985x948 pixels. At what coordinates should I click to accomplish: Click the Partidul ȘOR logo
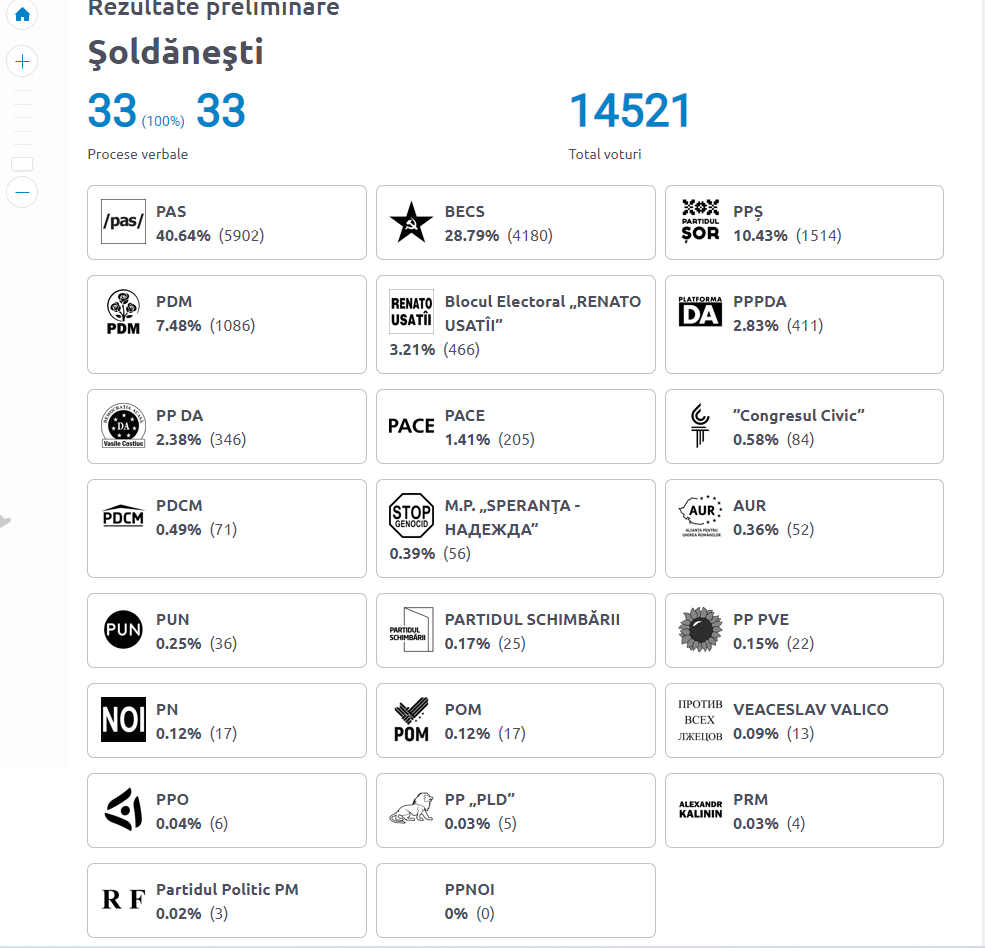[x=700, y=221]
